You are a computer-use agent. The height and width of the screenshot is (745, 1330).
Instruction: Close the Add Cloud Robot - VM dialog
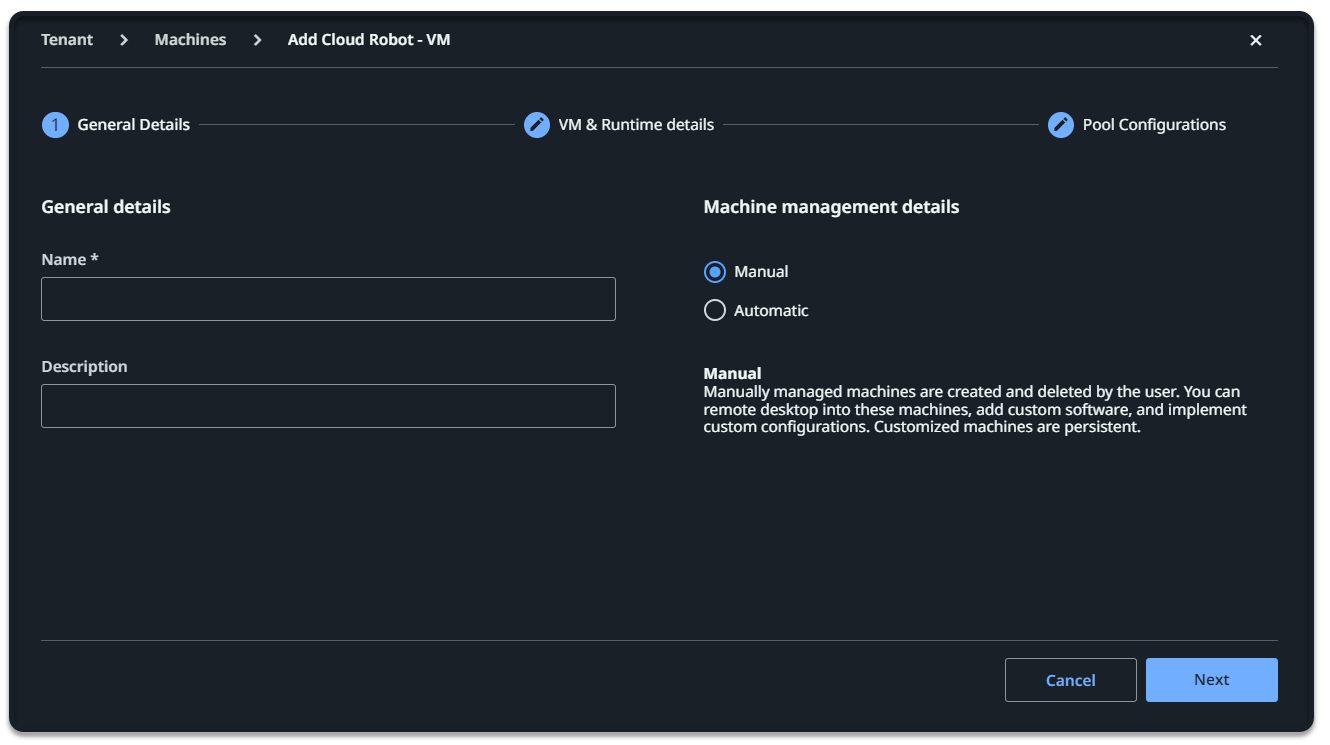point(1256,40)
